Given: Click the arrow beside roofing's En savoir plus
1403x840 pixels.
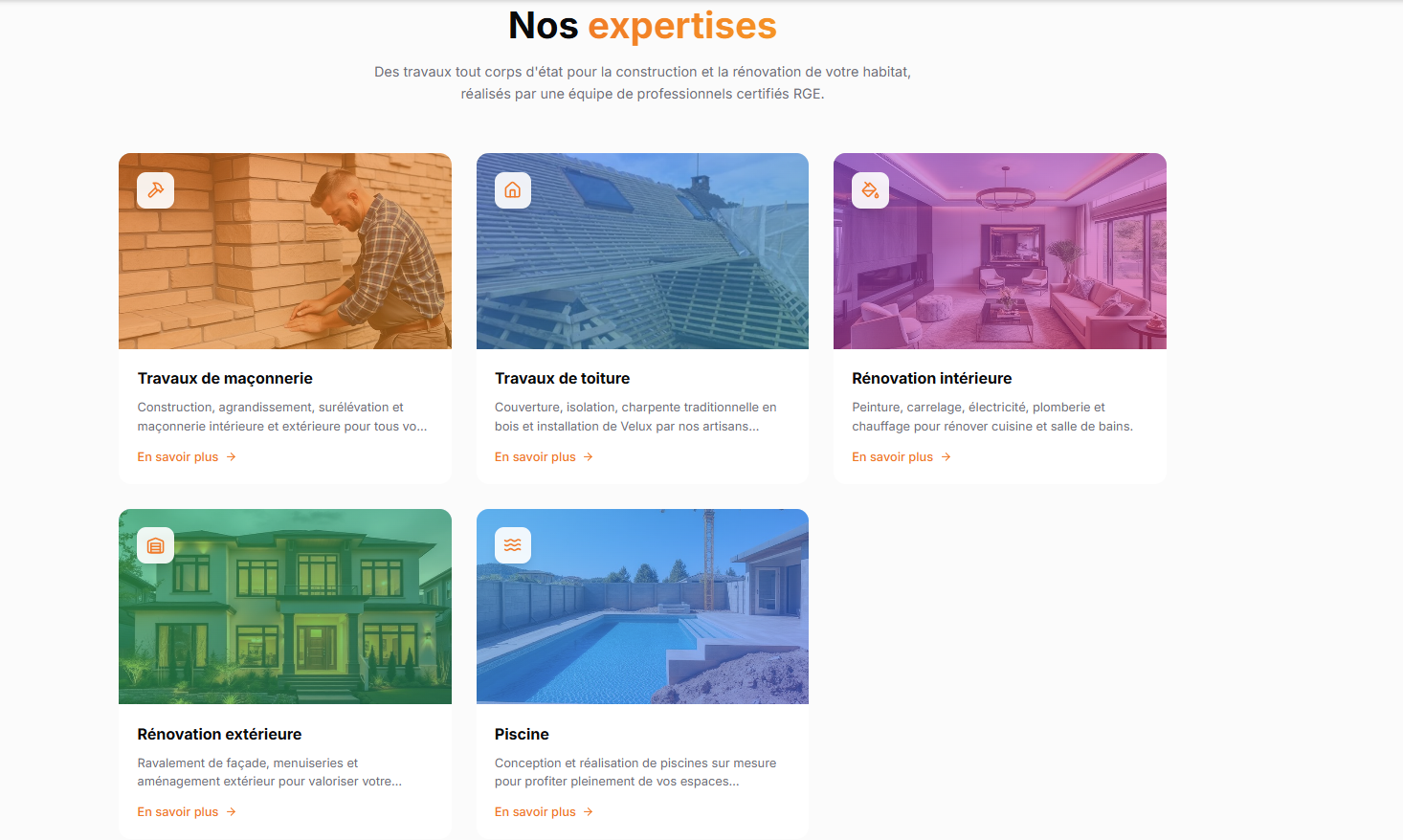Looking at the screenshot, I should (x=589, y=457).
